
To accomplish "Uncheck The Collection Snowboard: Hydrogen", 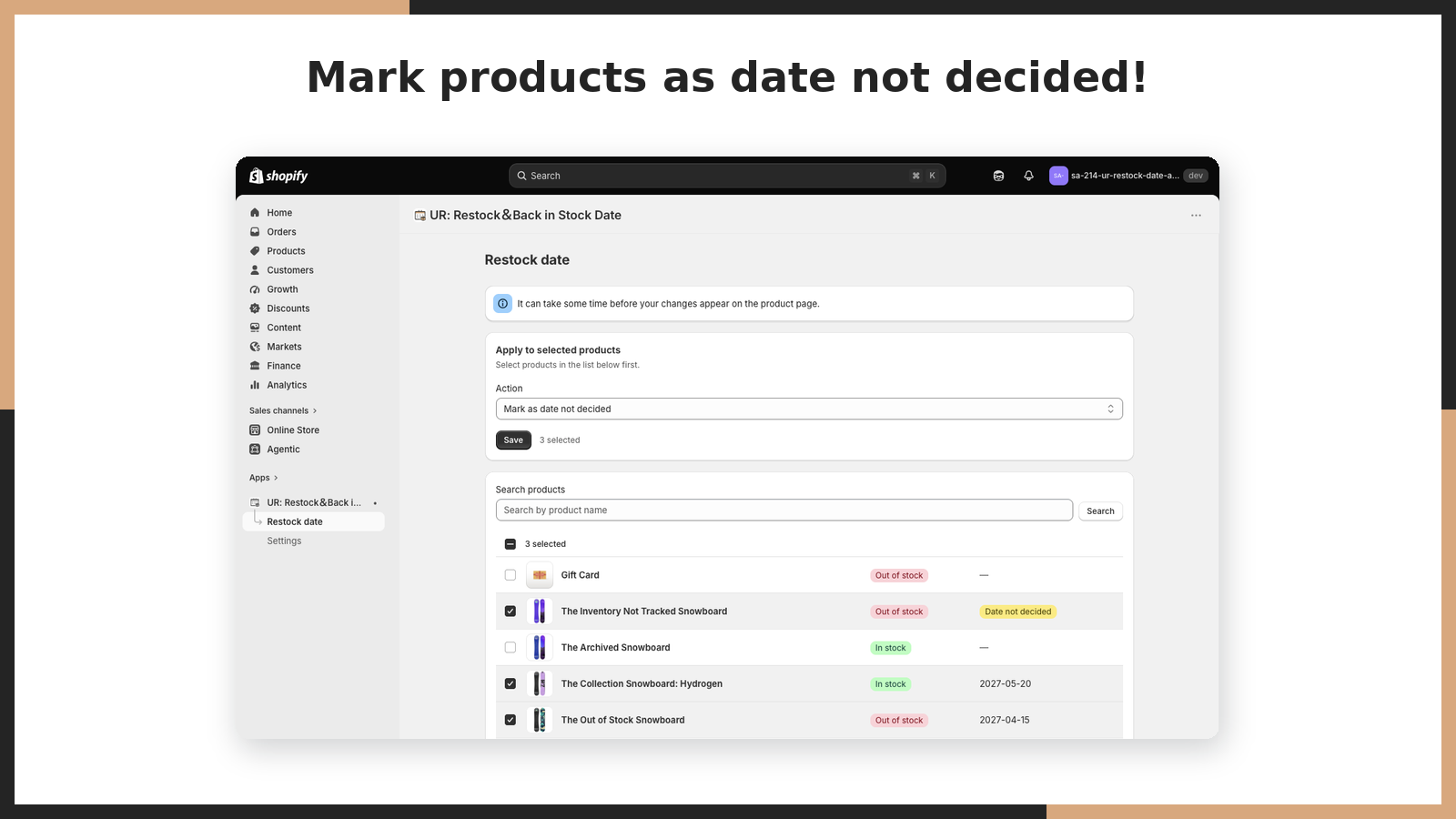I will (511, 683).
